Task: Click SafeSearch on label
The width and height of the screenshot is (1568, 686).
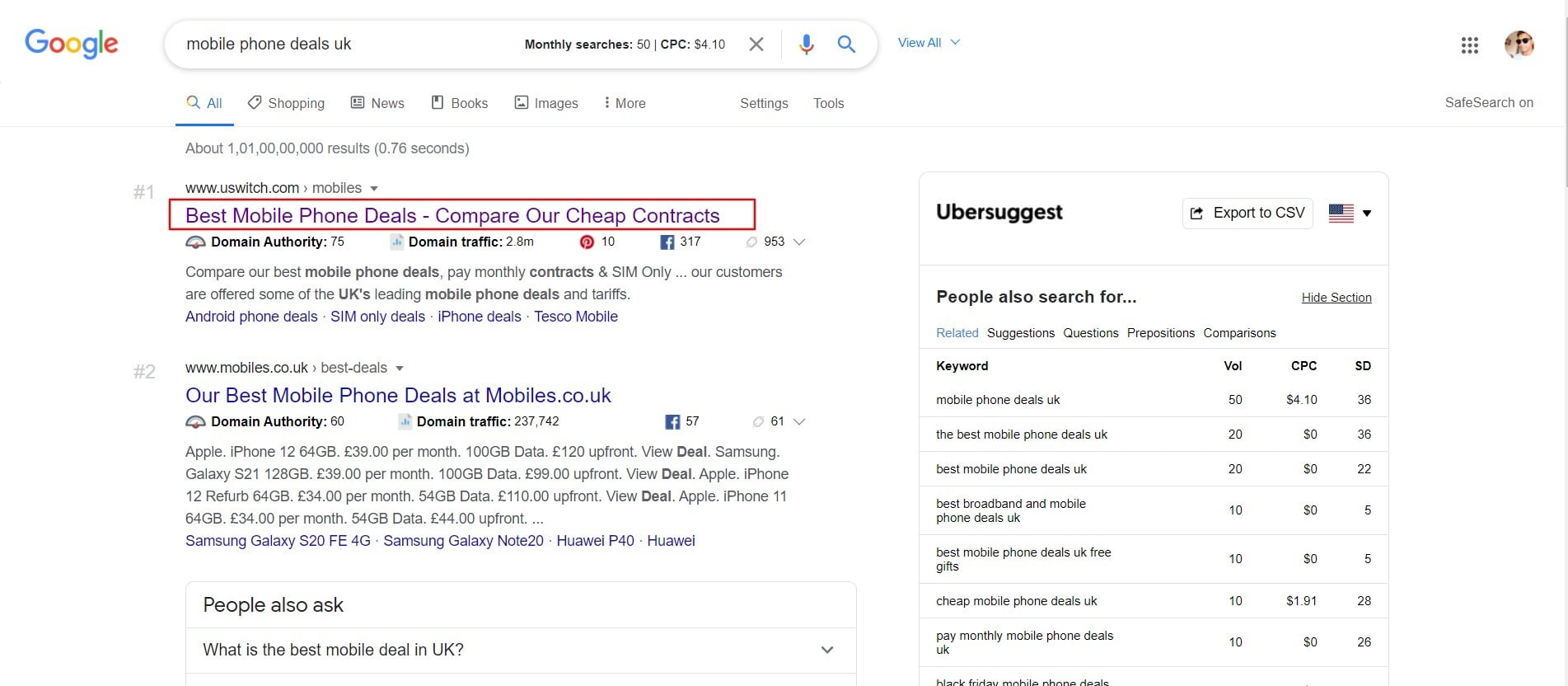Action: (1489, 102)
